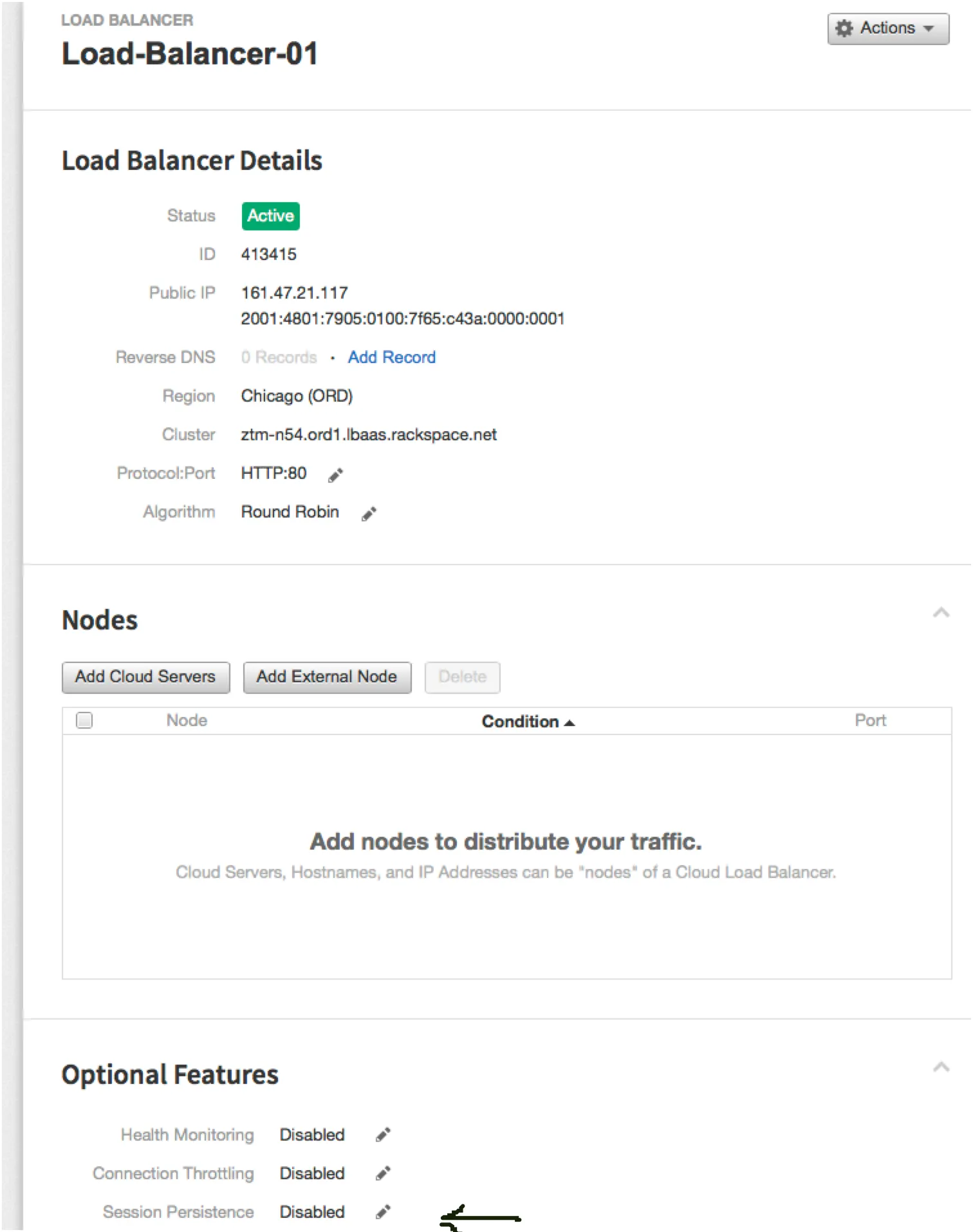Sort nodes by Port column header
This screenshot has height=1232, width=973.
[x=870, y=720]
